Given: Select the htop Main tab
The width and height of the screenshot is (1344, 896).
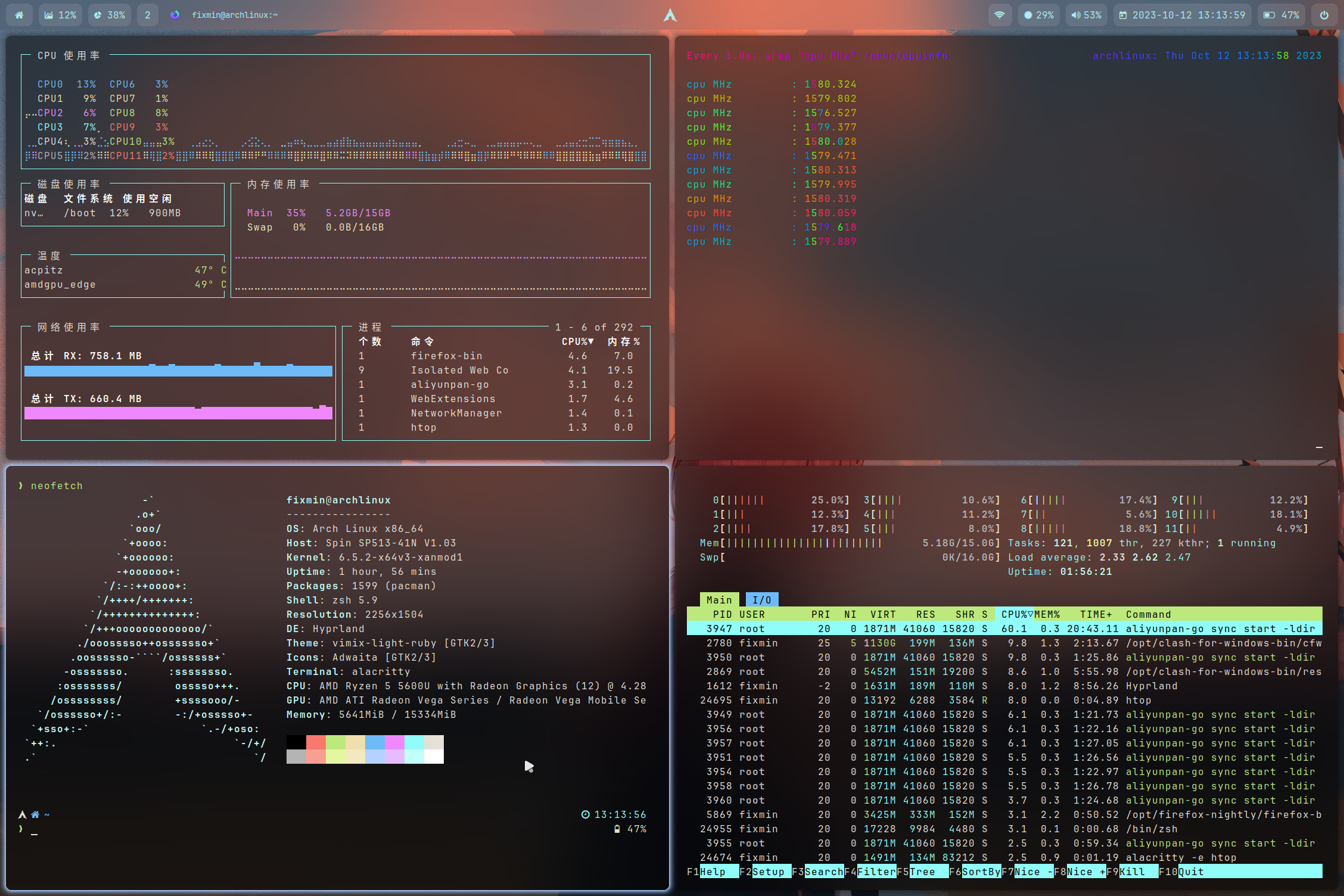Looking at the screenshot, I should [719, 600].
